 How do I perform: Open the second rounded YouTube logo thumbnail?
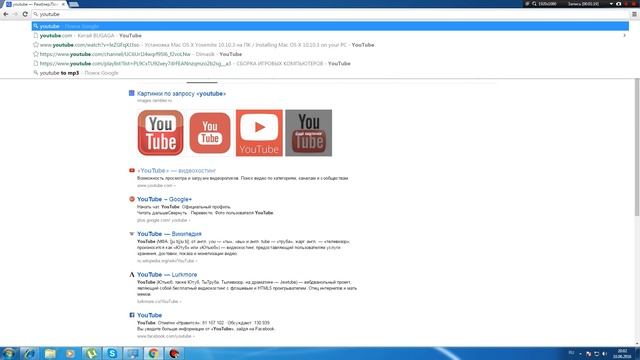[210, 133]
